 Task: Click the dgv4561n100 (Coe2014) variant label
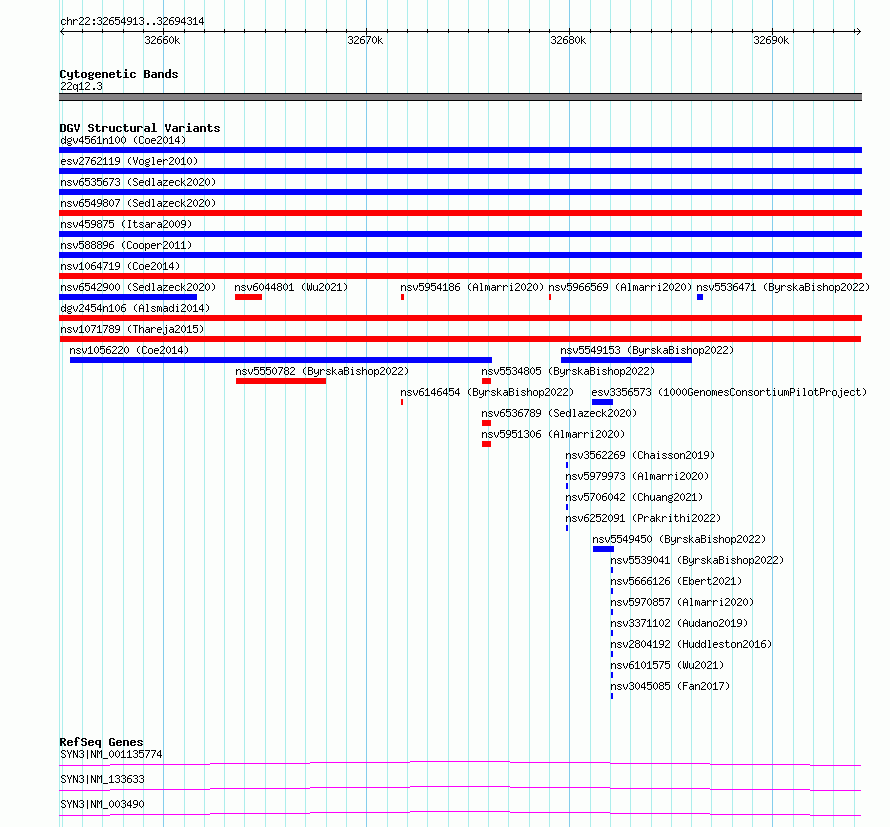pyautogui.click(x=123, y=140)
